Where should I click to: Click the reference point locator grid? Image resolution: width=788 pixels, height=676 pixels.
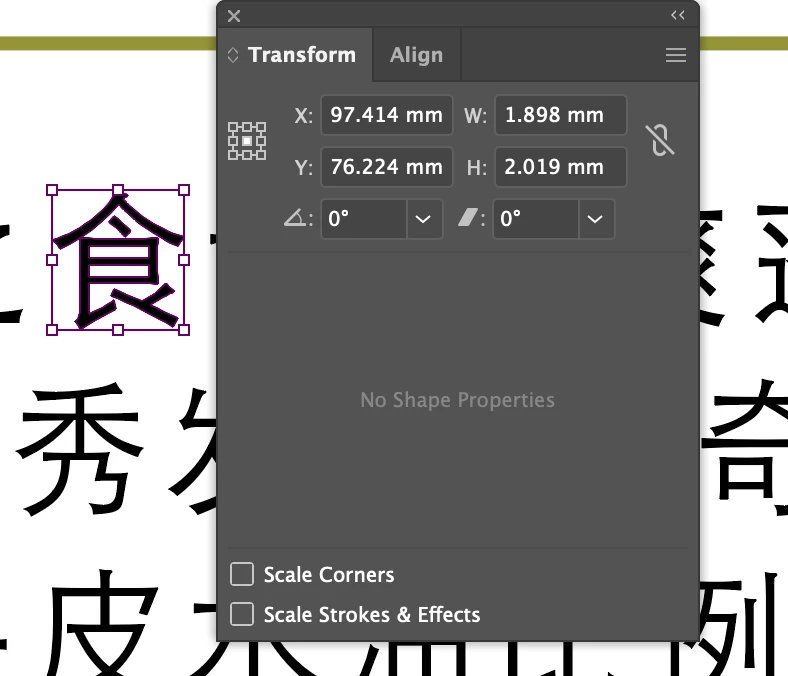click(247, 141)
